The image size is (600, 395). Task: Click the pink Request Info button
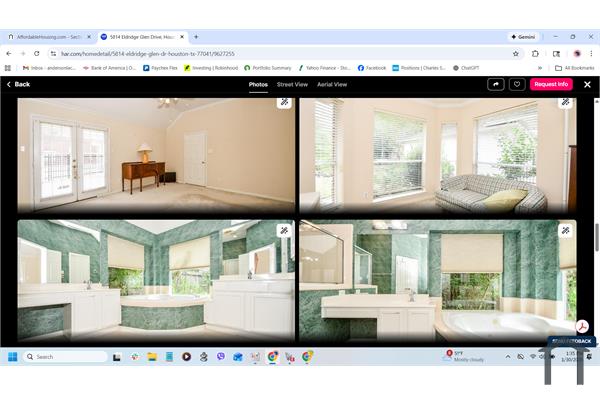pos(551,84)
